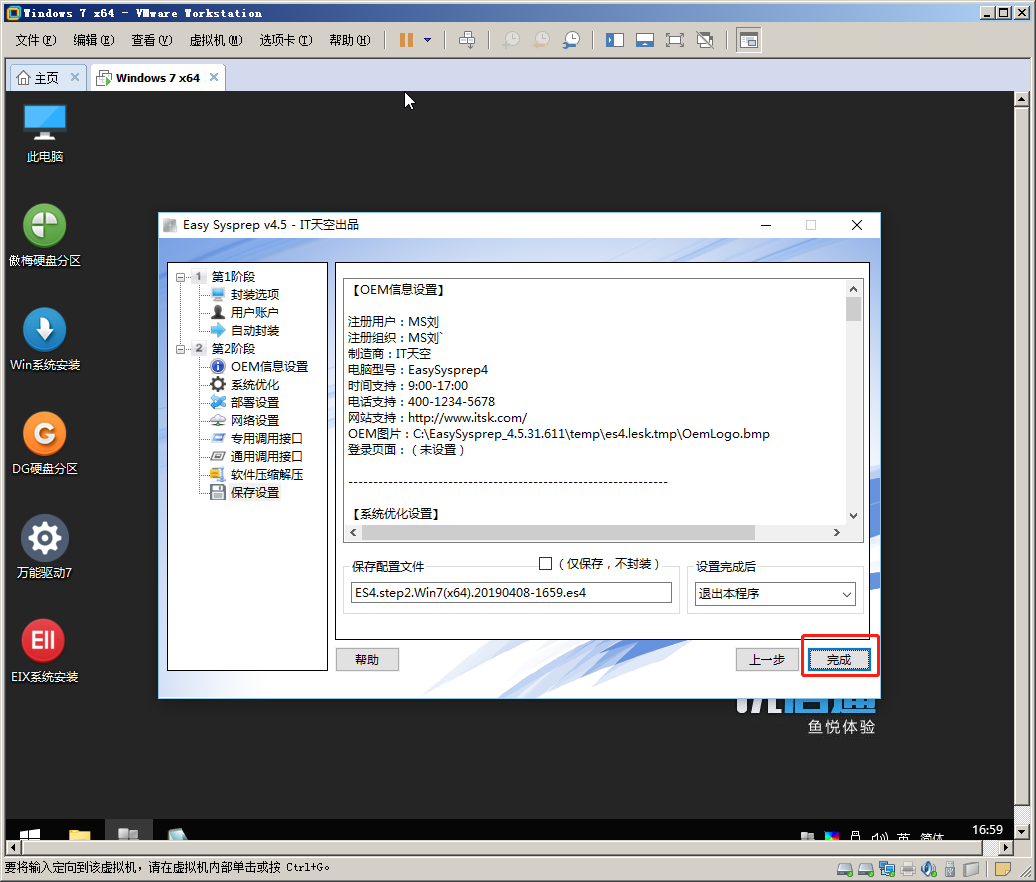The height and width of the screenshot is (882, 1036).
Task: Open Win系统安装 desktop icon
Action: click(x=44, y=340)
